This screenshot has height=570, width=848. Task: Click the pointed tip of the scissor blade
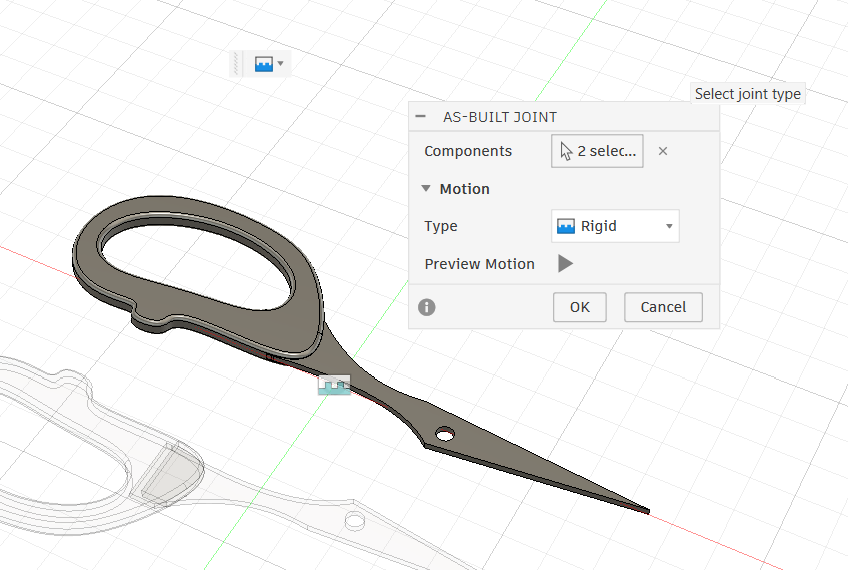tap(647, 511)
